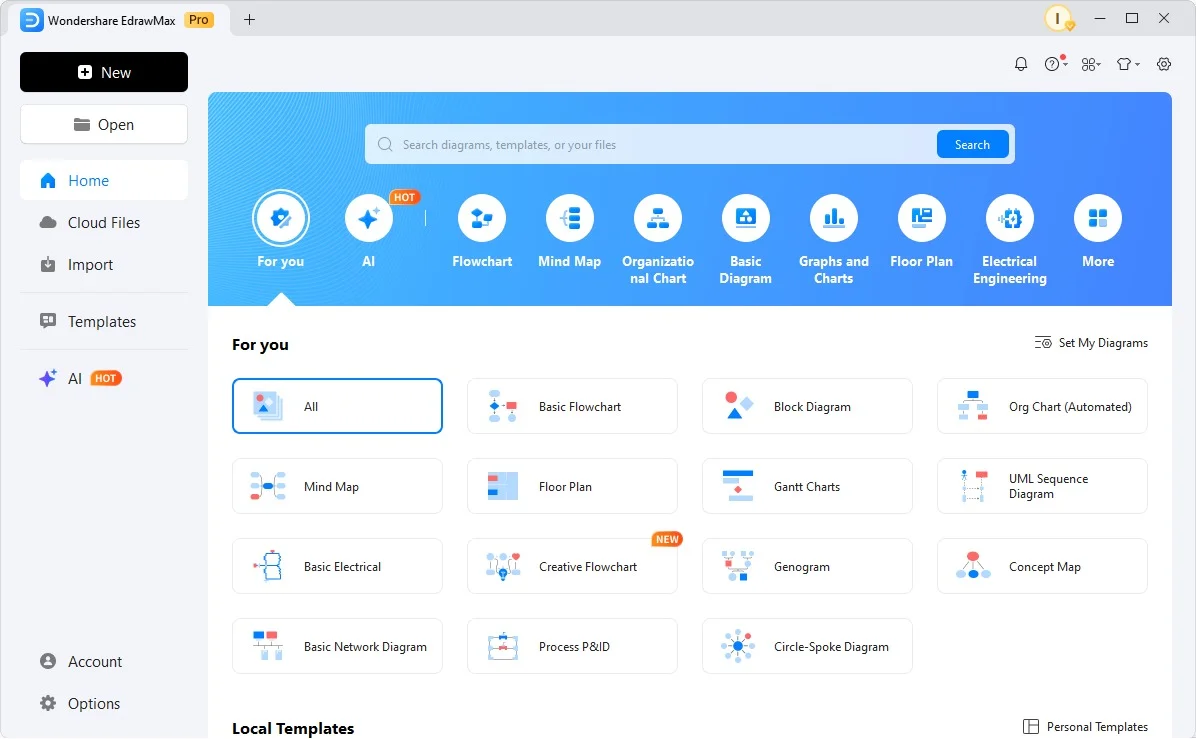The height and width of the screenshot is (739, 1196).
Task: Choose the Creative Flowchart card
Action: [572, 567]
